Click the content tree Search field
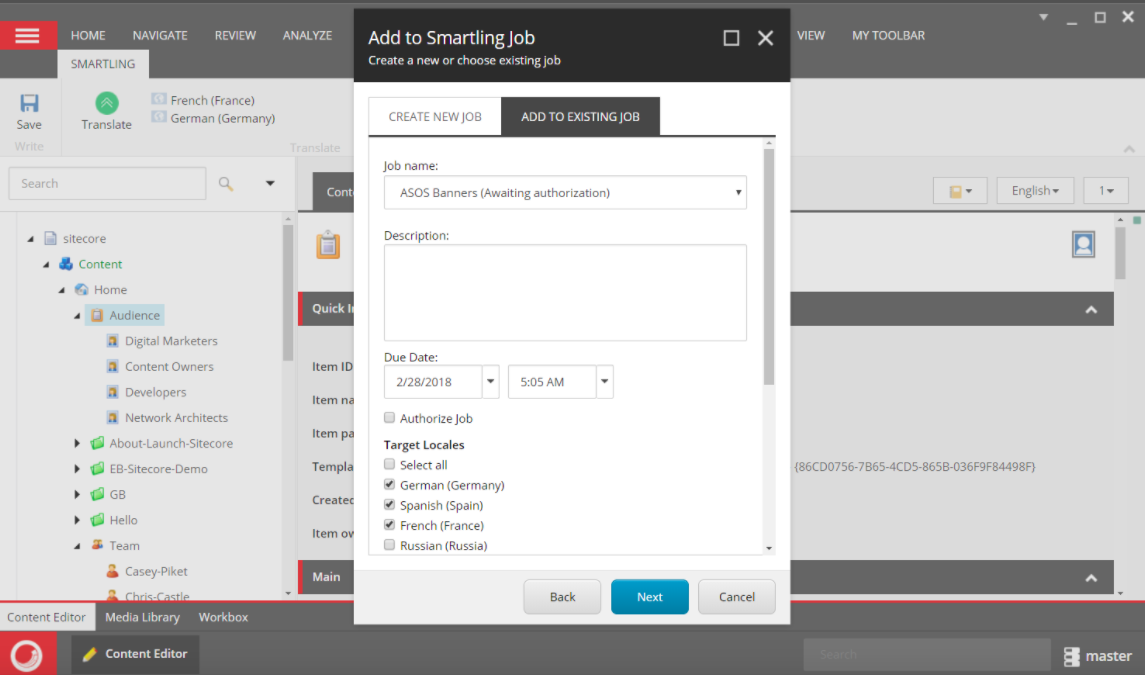The height and width of the screenshot is (675, 1145). tap(107, 183)
